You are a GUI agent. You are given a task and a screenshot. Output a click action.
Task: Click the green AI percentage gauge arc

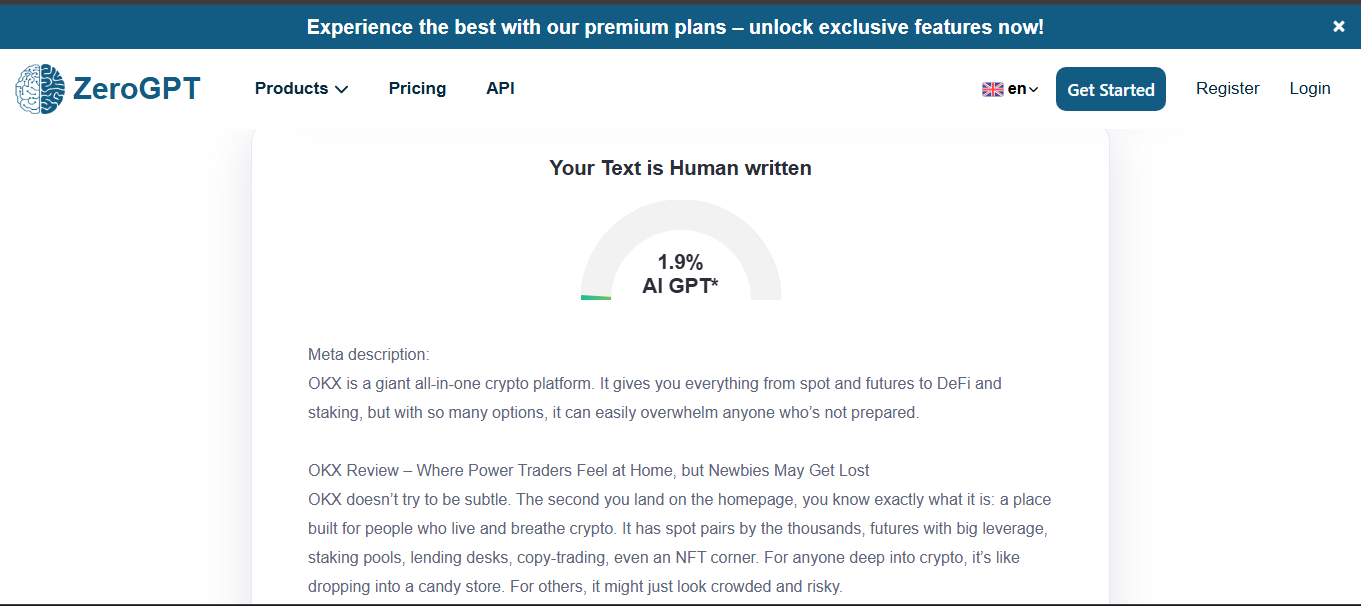point(596,297)
